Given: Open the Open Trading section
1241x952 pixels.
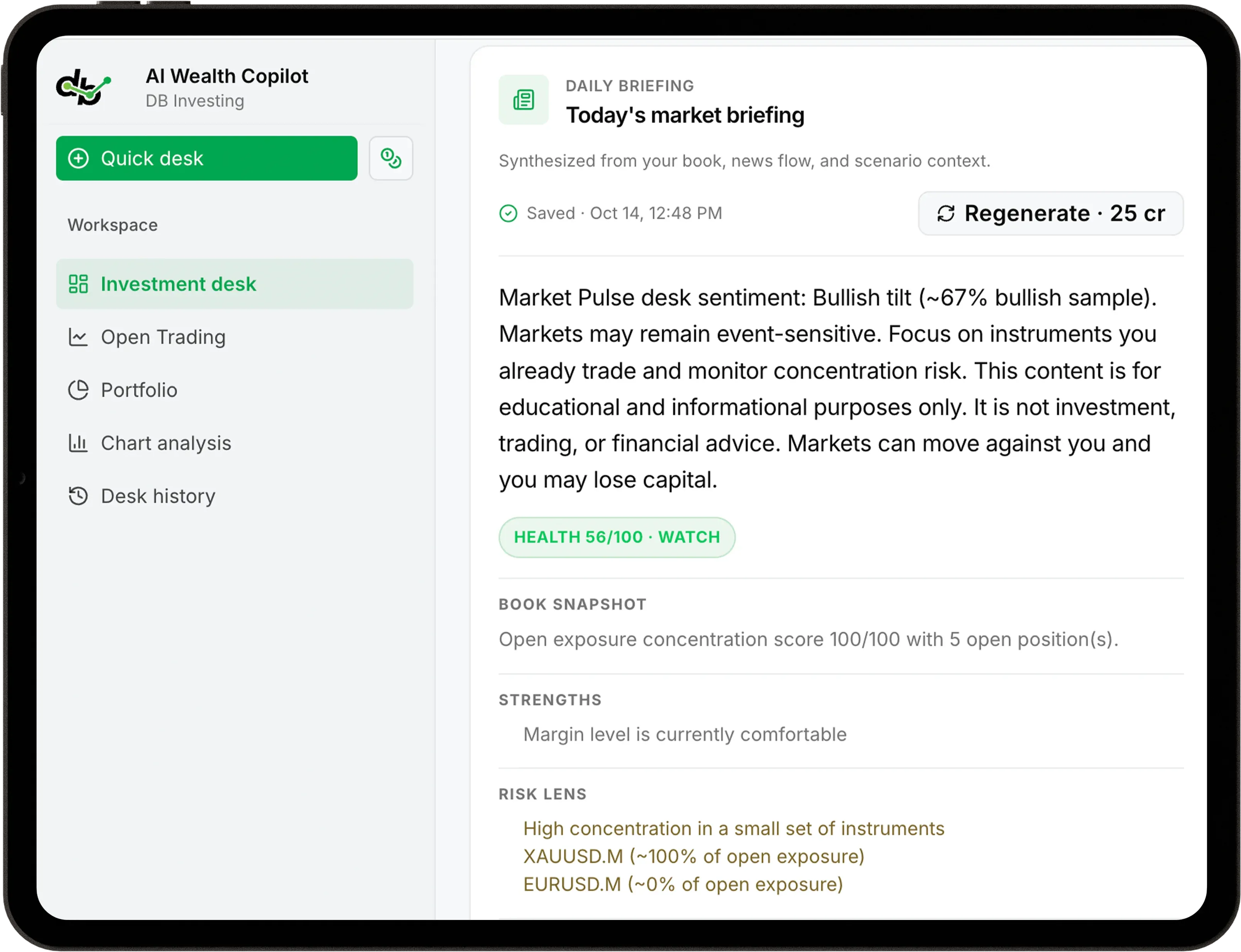Looking at the screenshot, I should click(x=234, y=337).
